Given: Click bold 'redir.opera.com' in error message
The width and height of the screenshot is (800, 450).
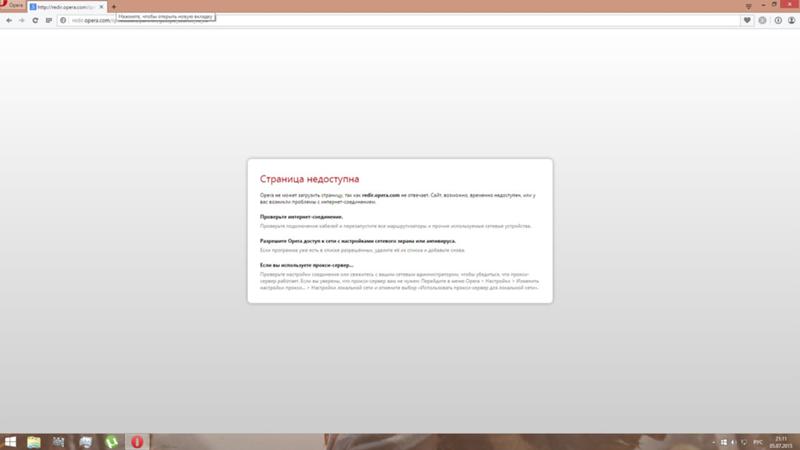Looking at the screenshot, I should pos(381,195).
